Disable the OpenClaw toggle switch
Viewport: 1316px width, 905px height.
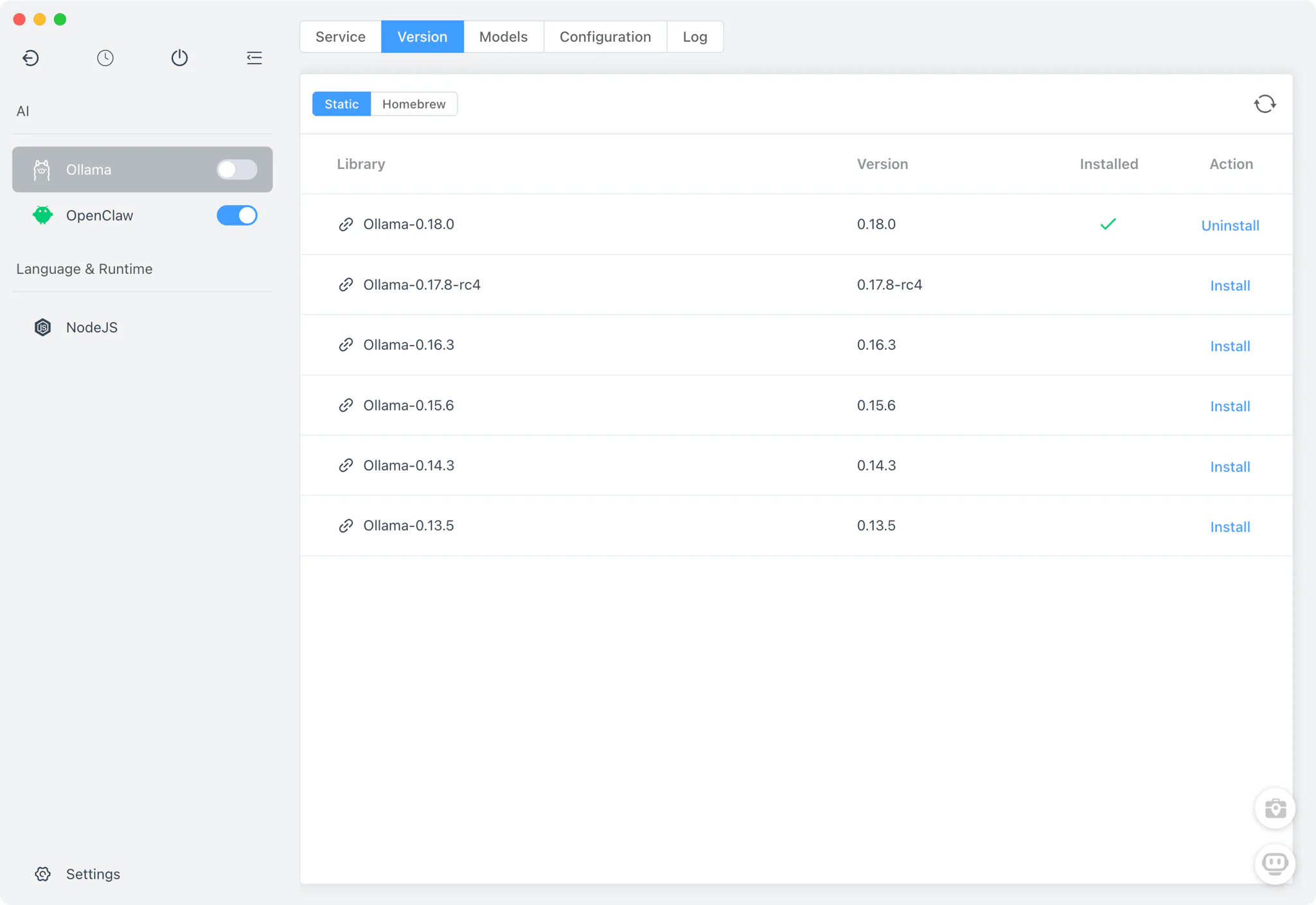pyautogui.click(x=236, y=215)
